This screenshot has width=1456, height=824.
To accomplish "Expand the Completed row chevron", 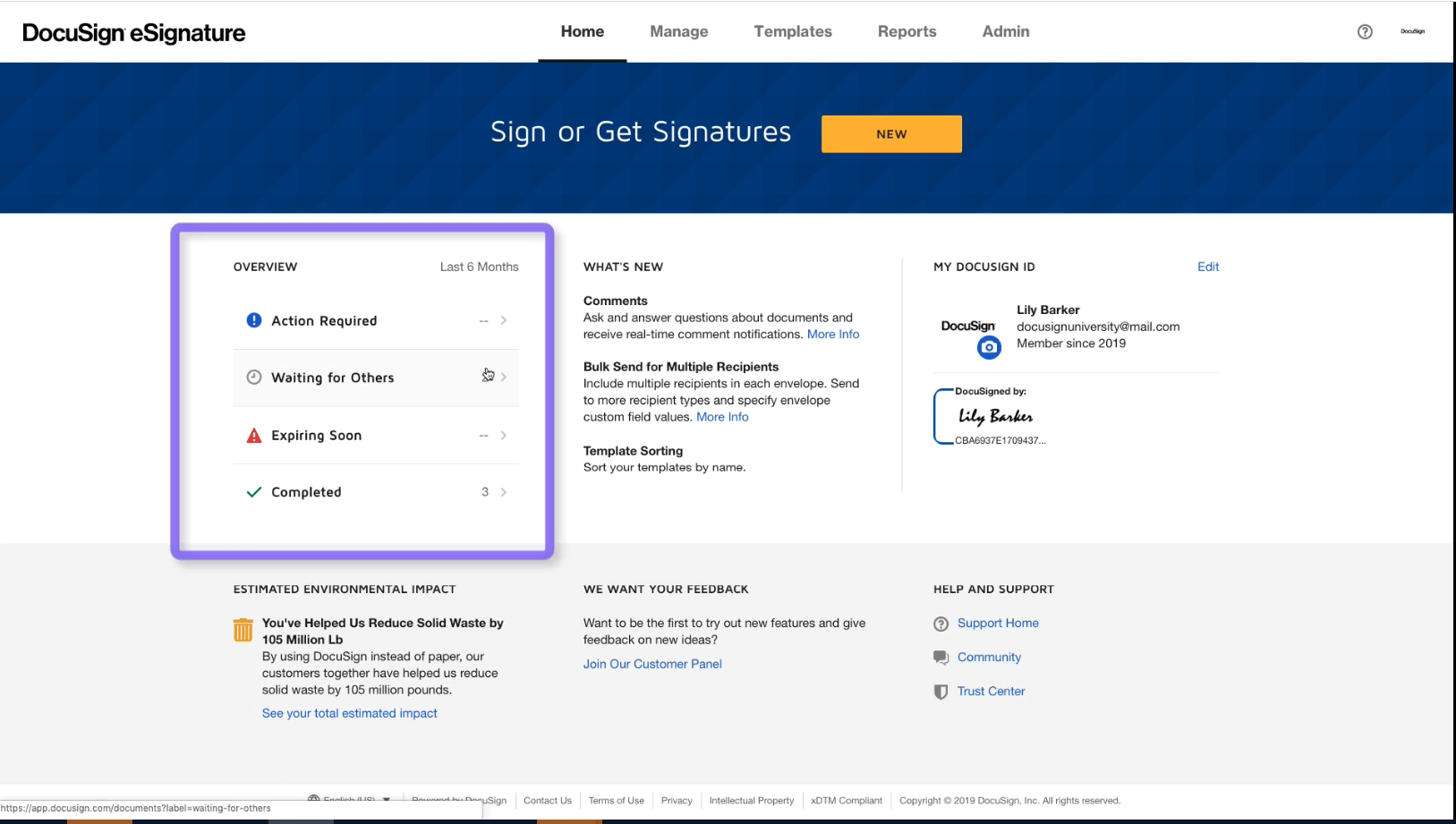I will (504, 492).
